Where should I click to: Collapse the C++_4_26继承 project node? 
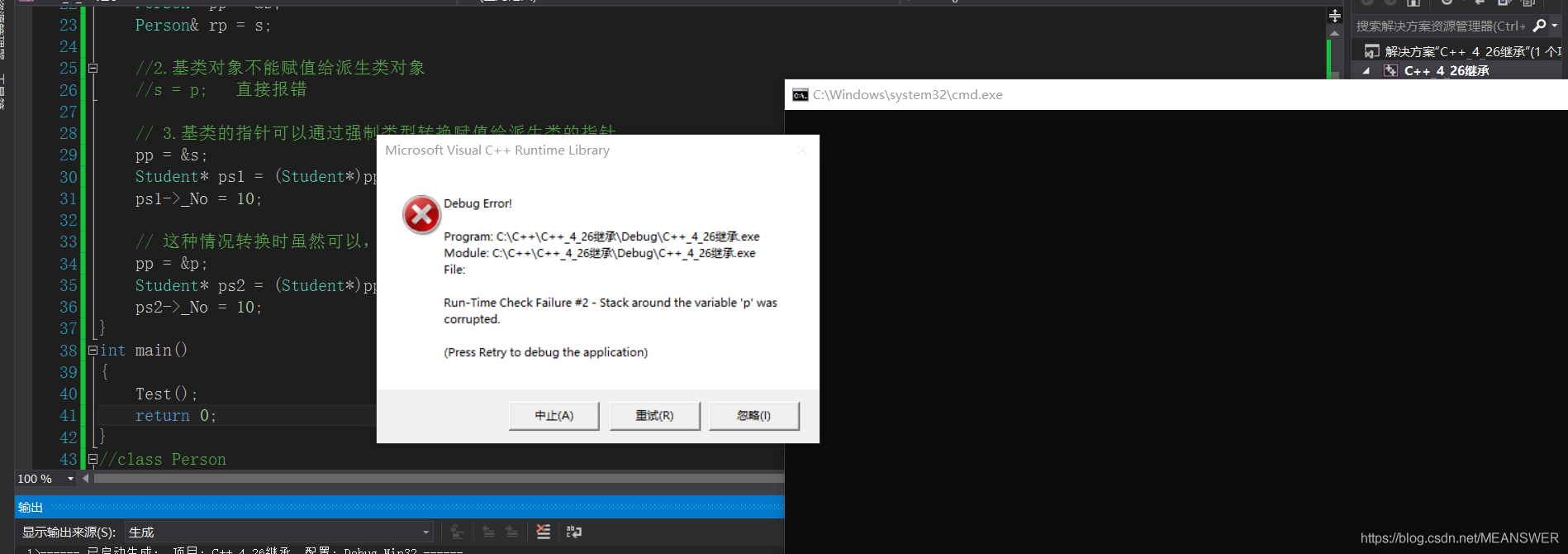click(x=1366, y=71)
